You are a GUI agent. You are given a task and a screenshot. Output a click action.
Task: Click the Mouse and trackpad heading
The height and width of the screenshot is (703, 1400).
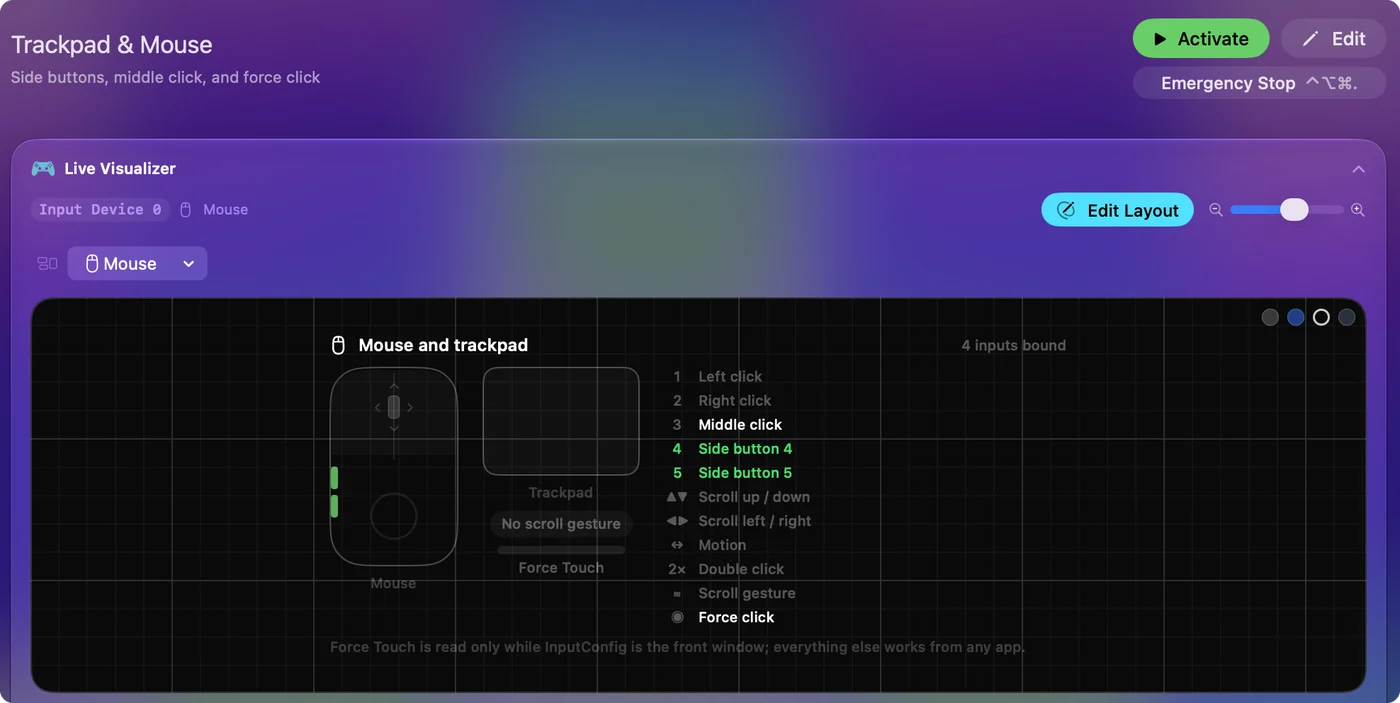[x=443, y=345]
